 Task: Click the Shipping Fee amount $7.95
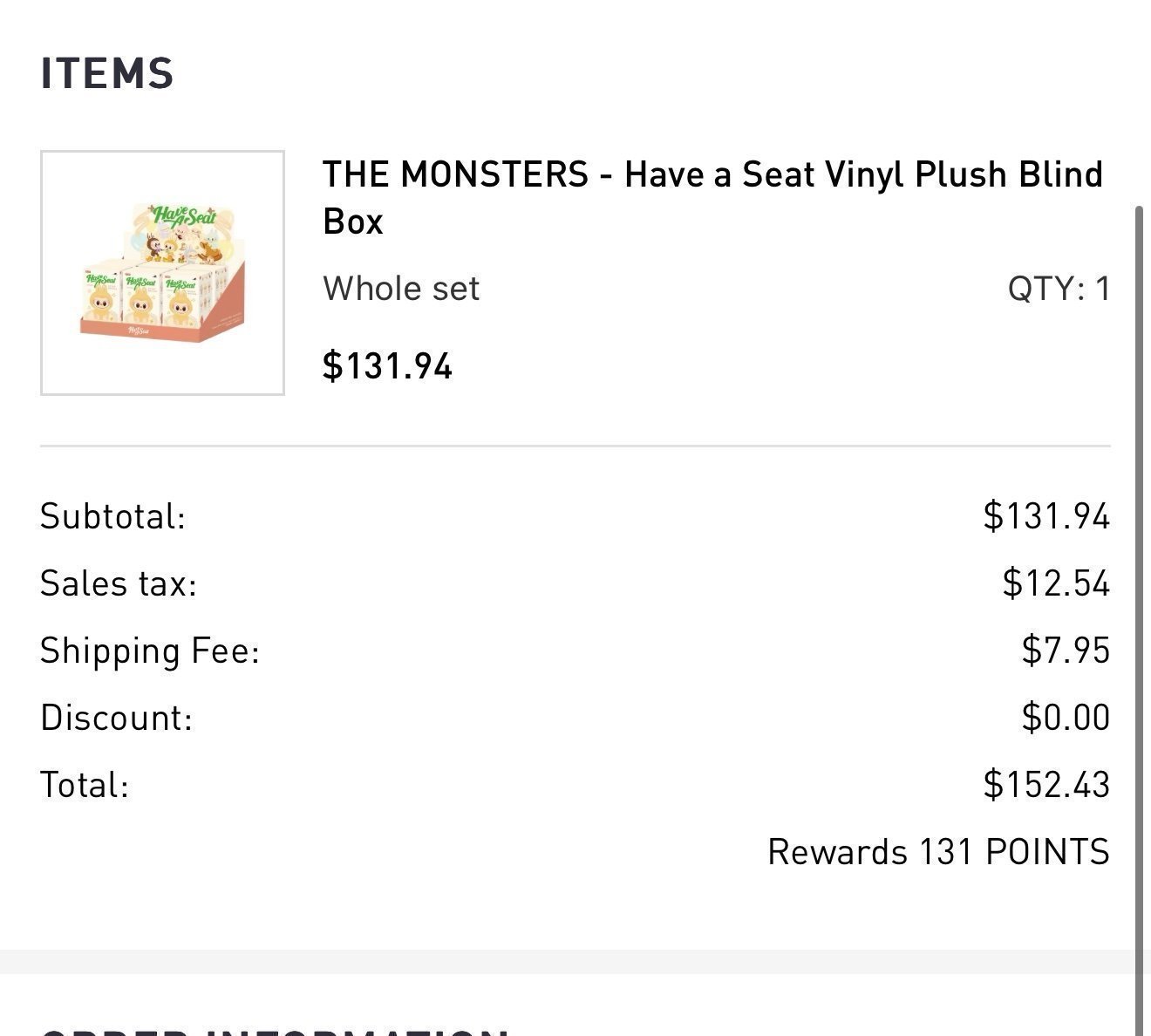click(x=1066, y=651)
